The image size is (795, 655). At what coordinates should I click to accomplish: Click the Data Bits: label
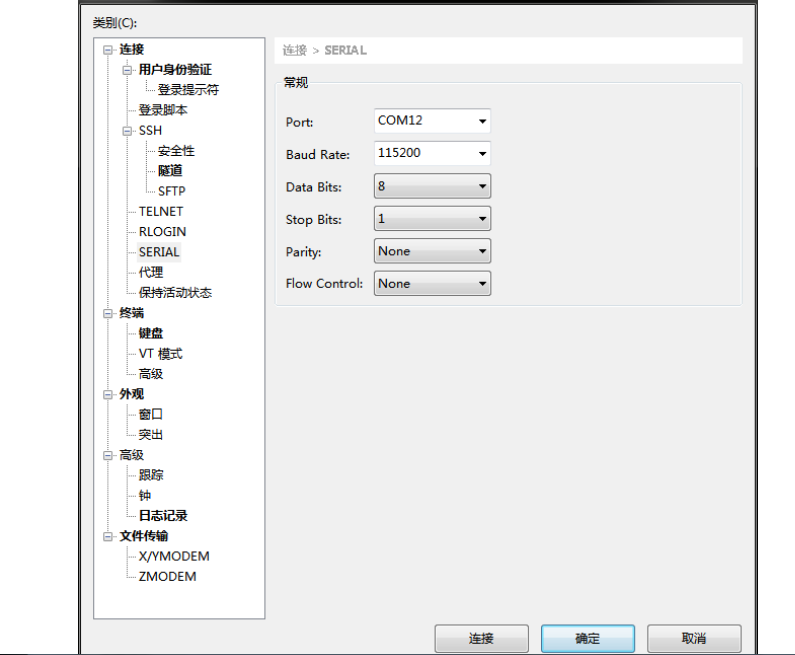(x=314, y=187)
